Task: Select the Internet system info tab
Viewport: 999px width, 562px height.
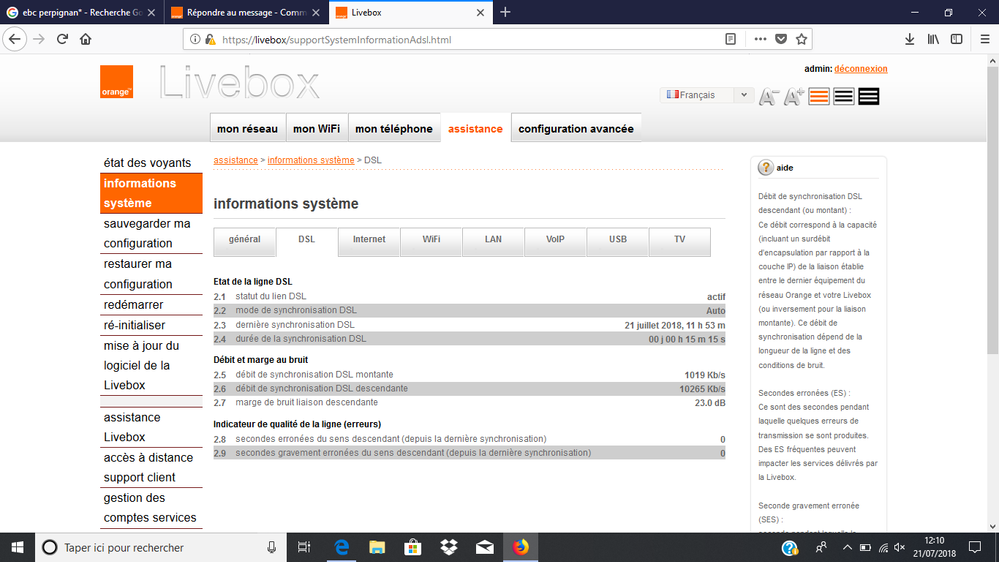Action: (x=369, y=241)
